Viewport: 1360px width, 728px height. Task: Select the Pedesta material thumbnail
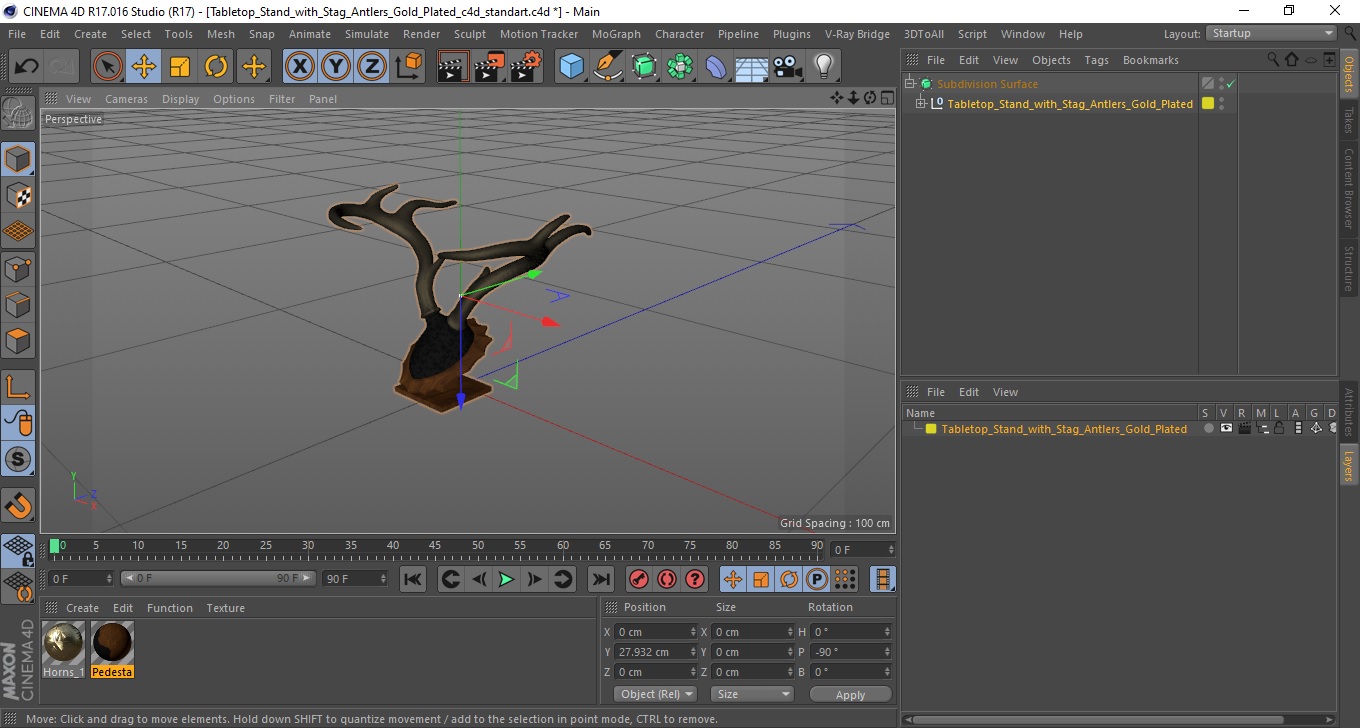pyautogui.click(x=112, y=642)
